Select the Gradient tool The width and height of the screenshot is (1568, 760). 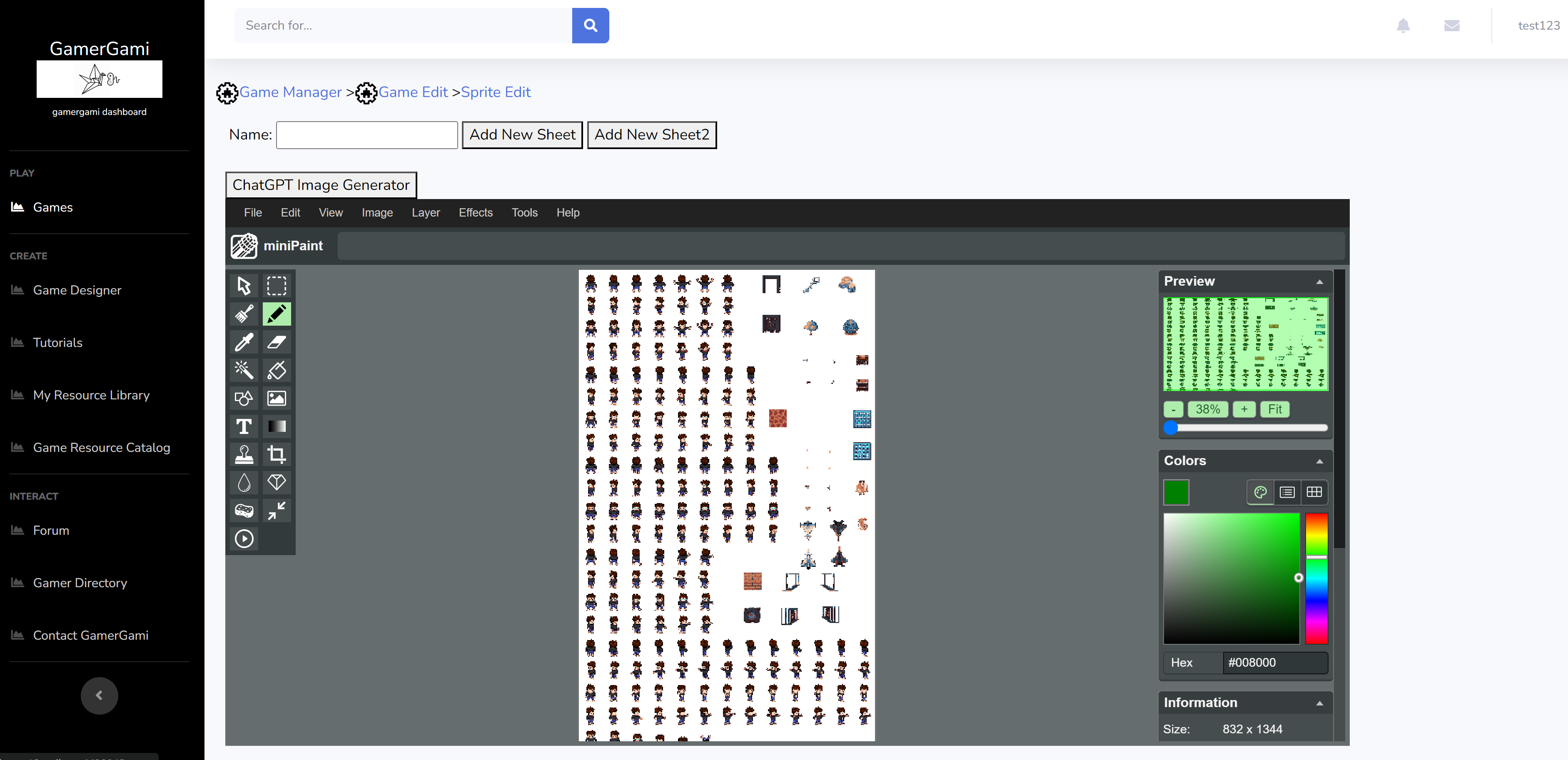tap(277, 426)
